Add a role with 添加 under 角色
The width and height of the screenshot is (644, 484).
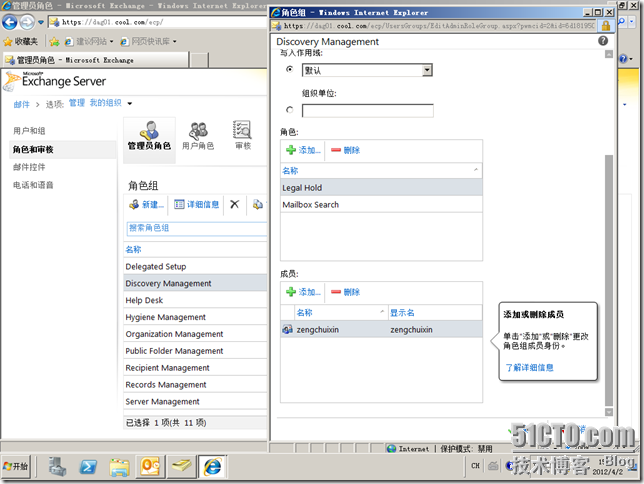coord(303,150)
